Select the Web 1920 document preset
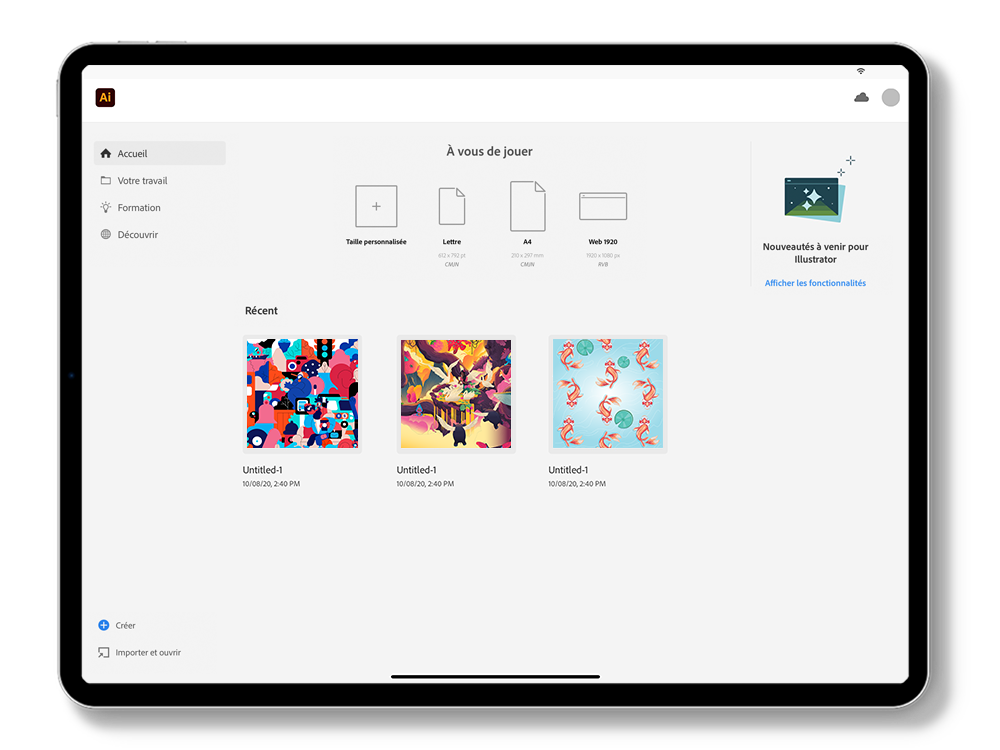The height and width of the screenshot is (750, 1000). 603,206
